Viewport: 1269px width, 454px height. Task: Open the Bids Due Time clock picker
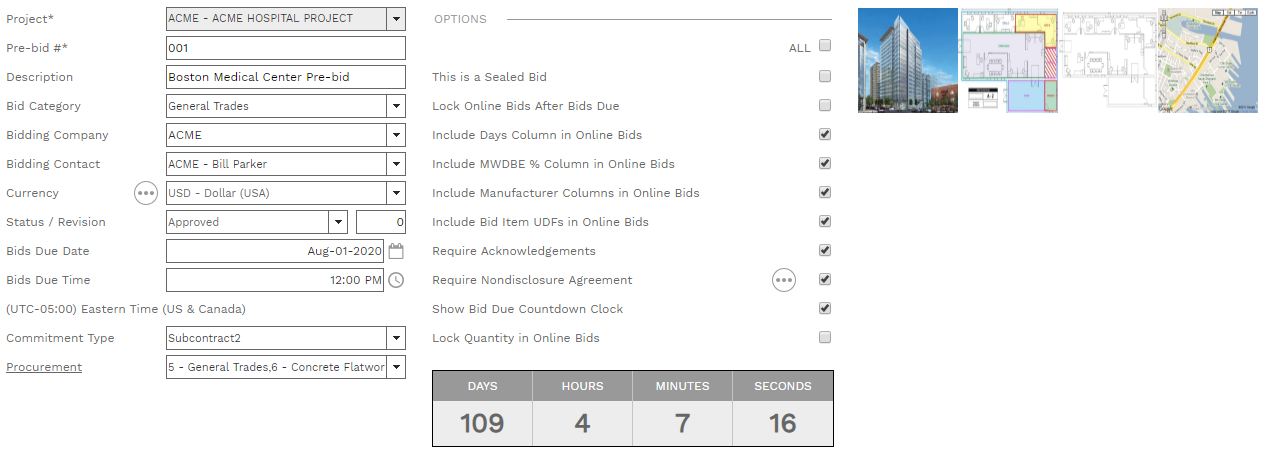coord(396,280)
